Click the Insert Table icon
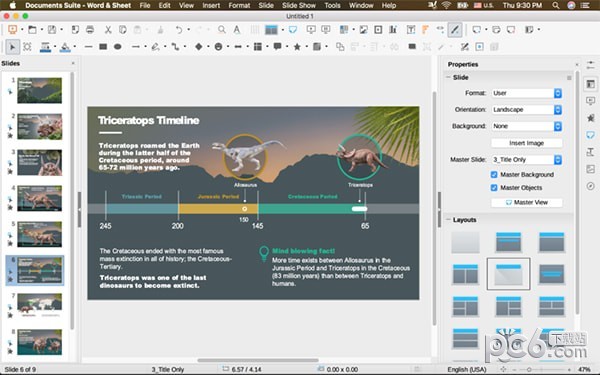Viewport: 600px width, 375px height. 344,29
